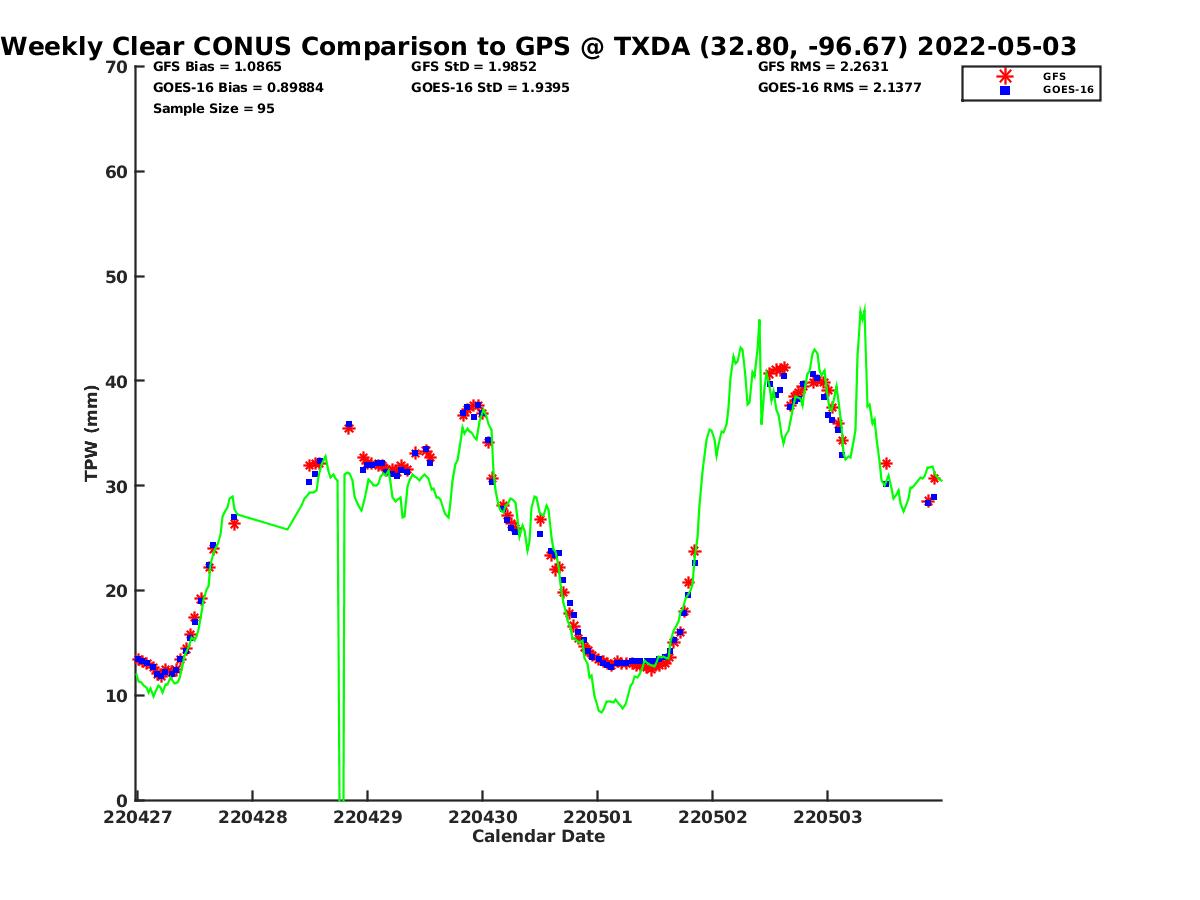Click the y-axis tick label 20
Viewport: 1200px width, 900px height.
[x=117, y=591]
